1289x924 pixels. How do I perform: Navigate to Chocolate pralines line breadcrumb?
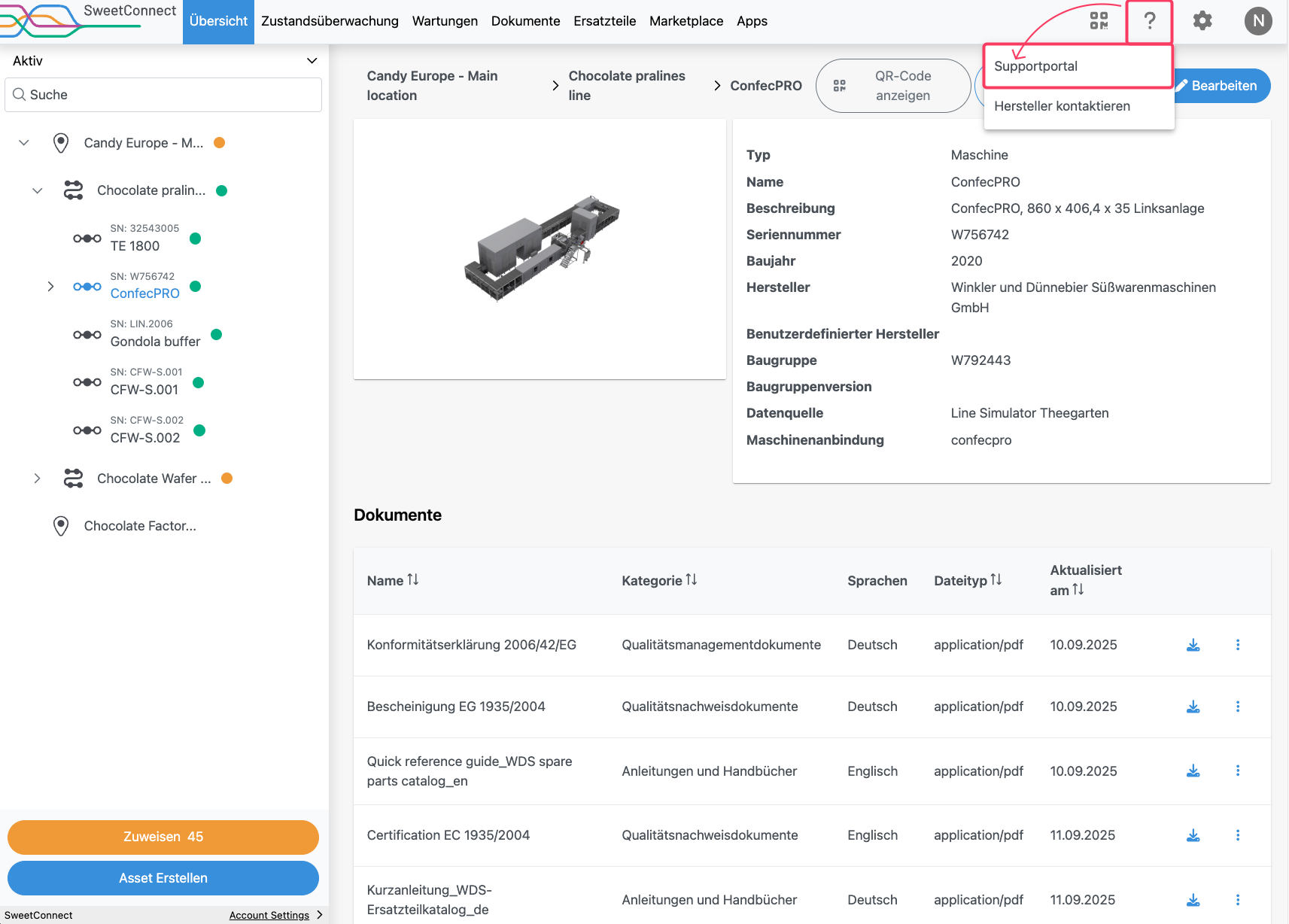pyautogui.click(x=627, y=86)
